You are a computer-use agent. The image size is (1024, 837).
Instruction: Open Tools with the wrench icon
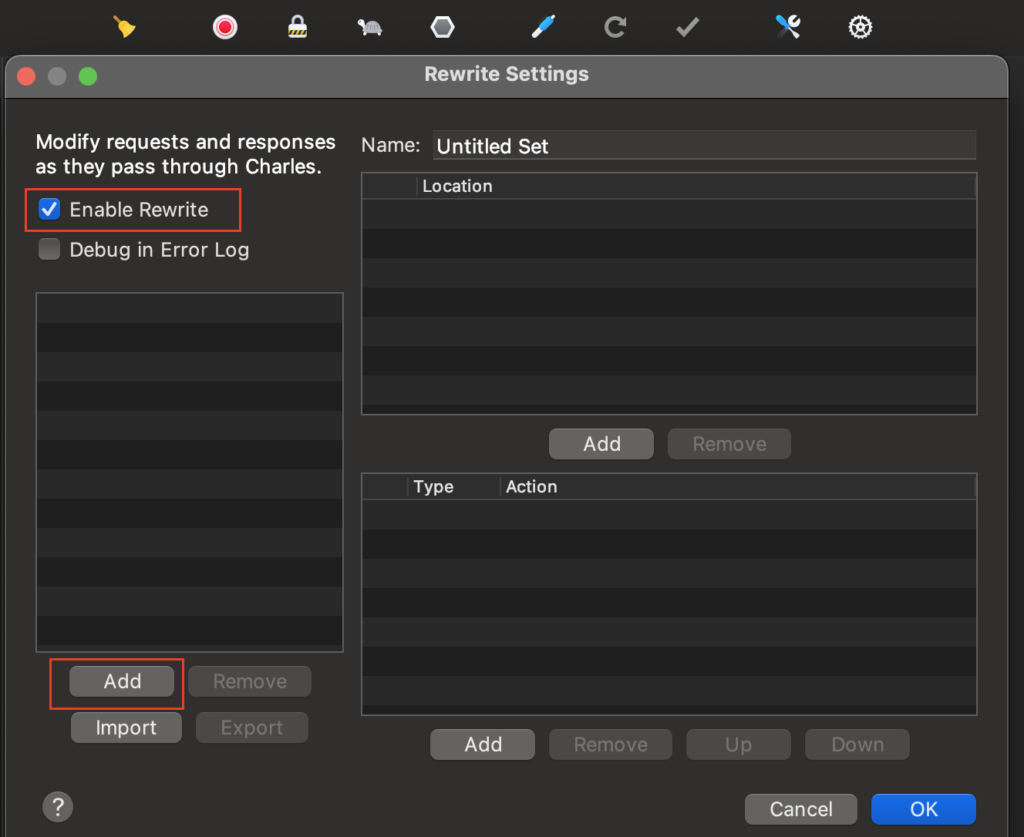pyautogui.click(x=788, y=27)
